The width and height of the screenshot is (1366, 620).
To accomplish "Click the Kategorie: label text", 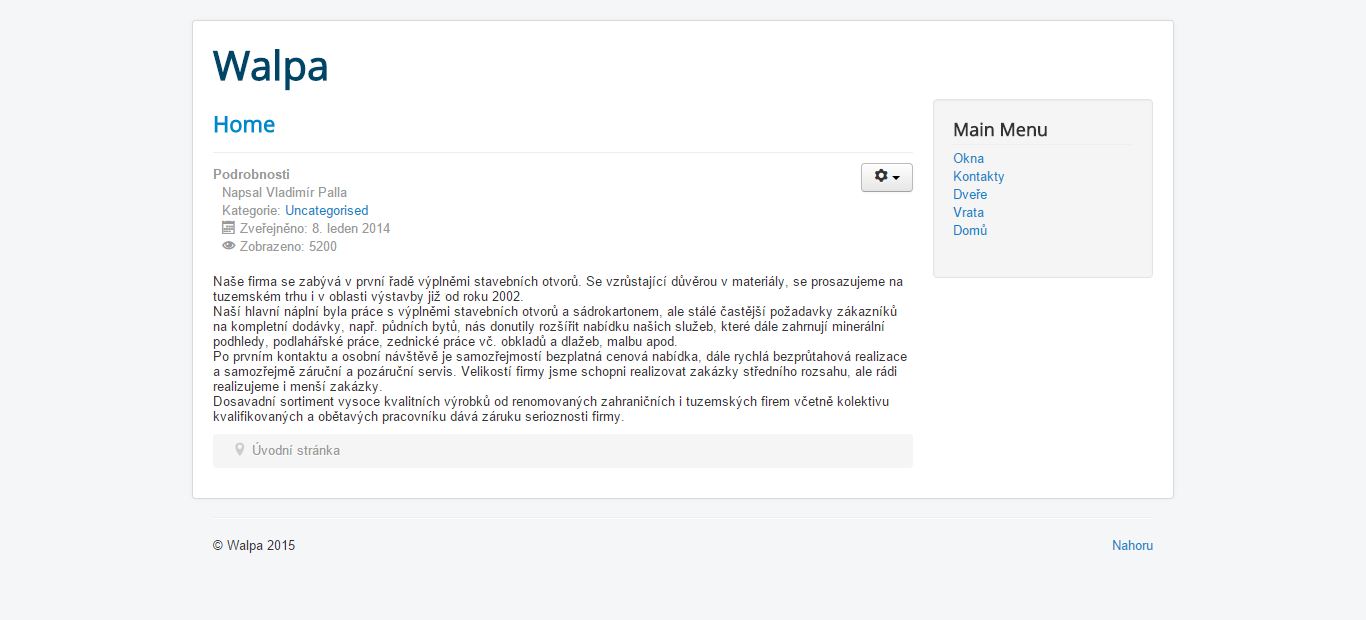I will pos(251,211).
